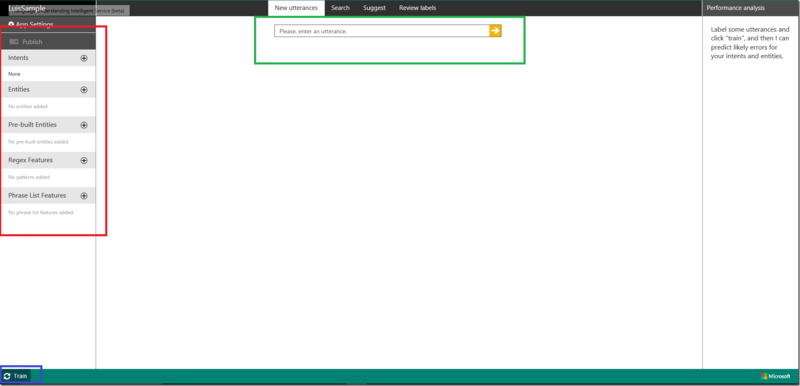Click the Train refresh icon
Image resolution: width=800 pixels, height=386 pixels.
[x=7, y=376]
